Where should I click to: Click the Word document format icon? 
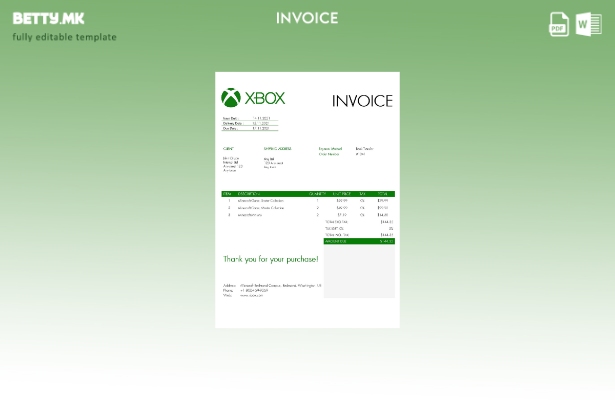click(588, 24)
